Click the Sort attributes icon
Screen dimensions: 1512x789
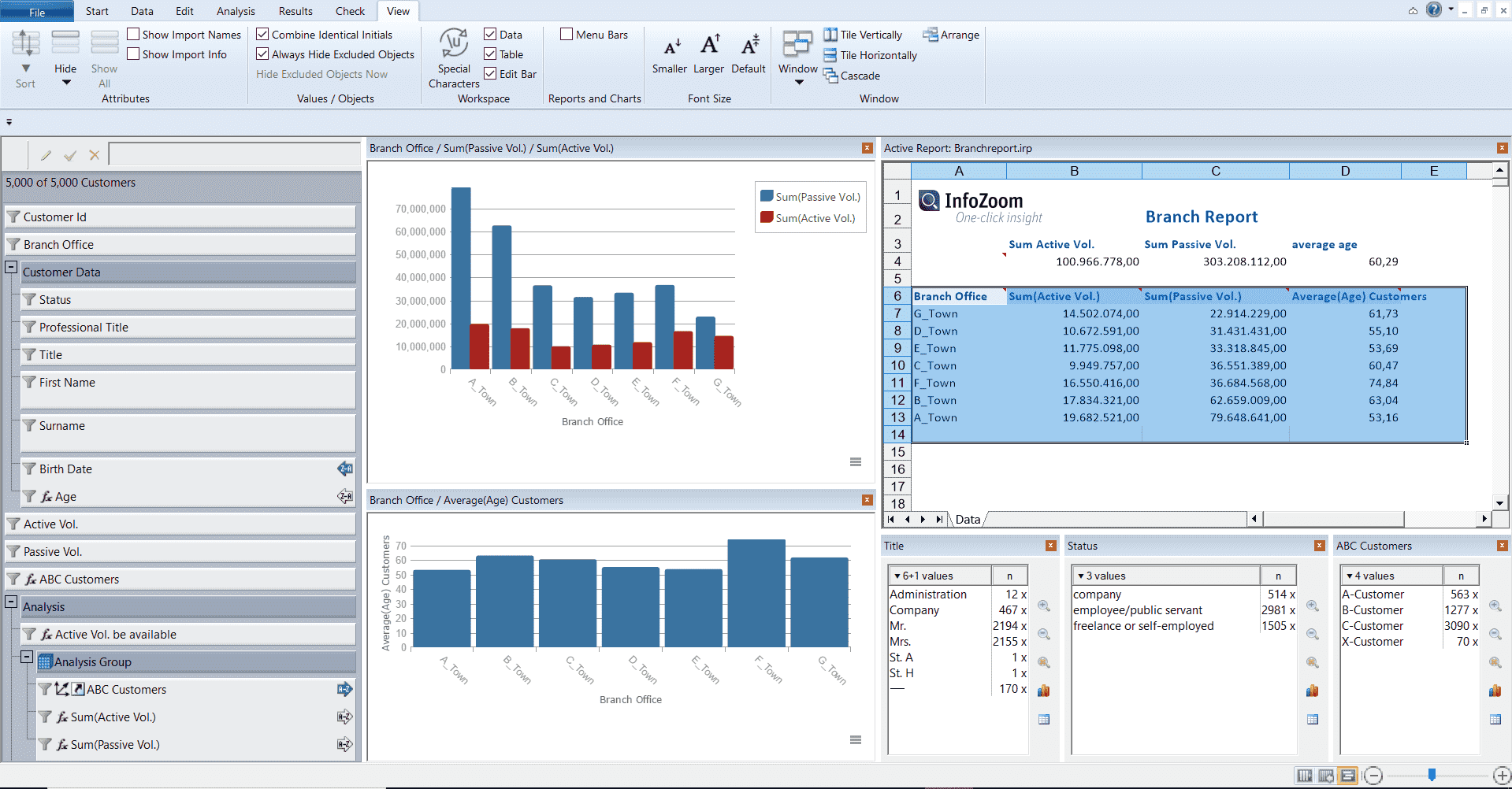coord(25,44)
